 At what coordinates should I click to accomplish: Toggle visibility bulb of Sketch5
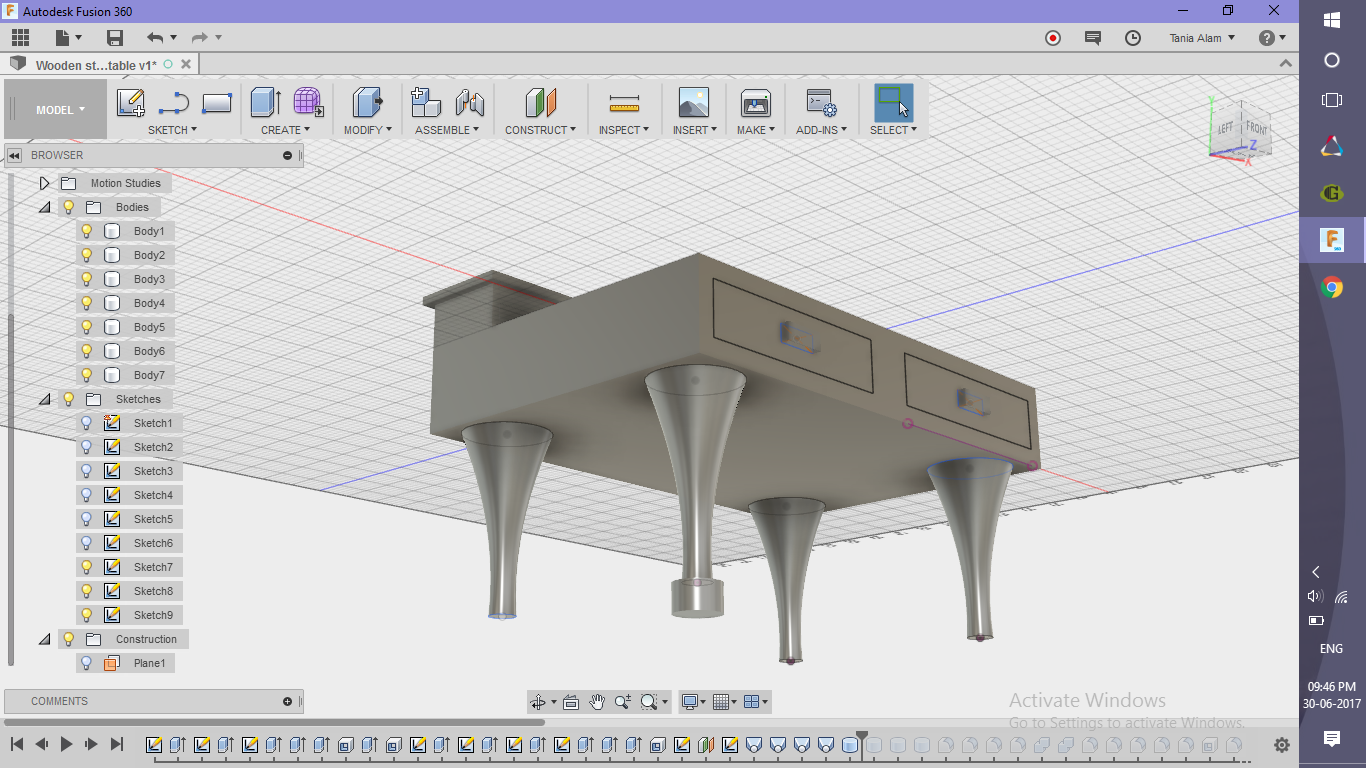pos(87,519)
